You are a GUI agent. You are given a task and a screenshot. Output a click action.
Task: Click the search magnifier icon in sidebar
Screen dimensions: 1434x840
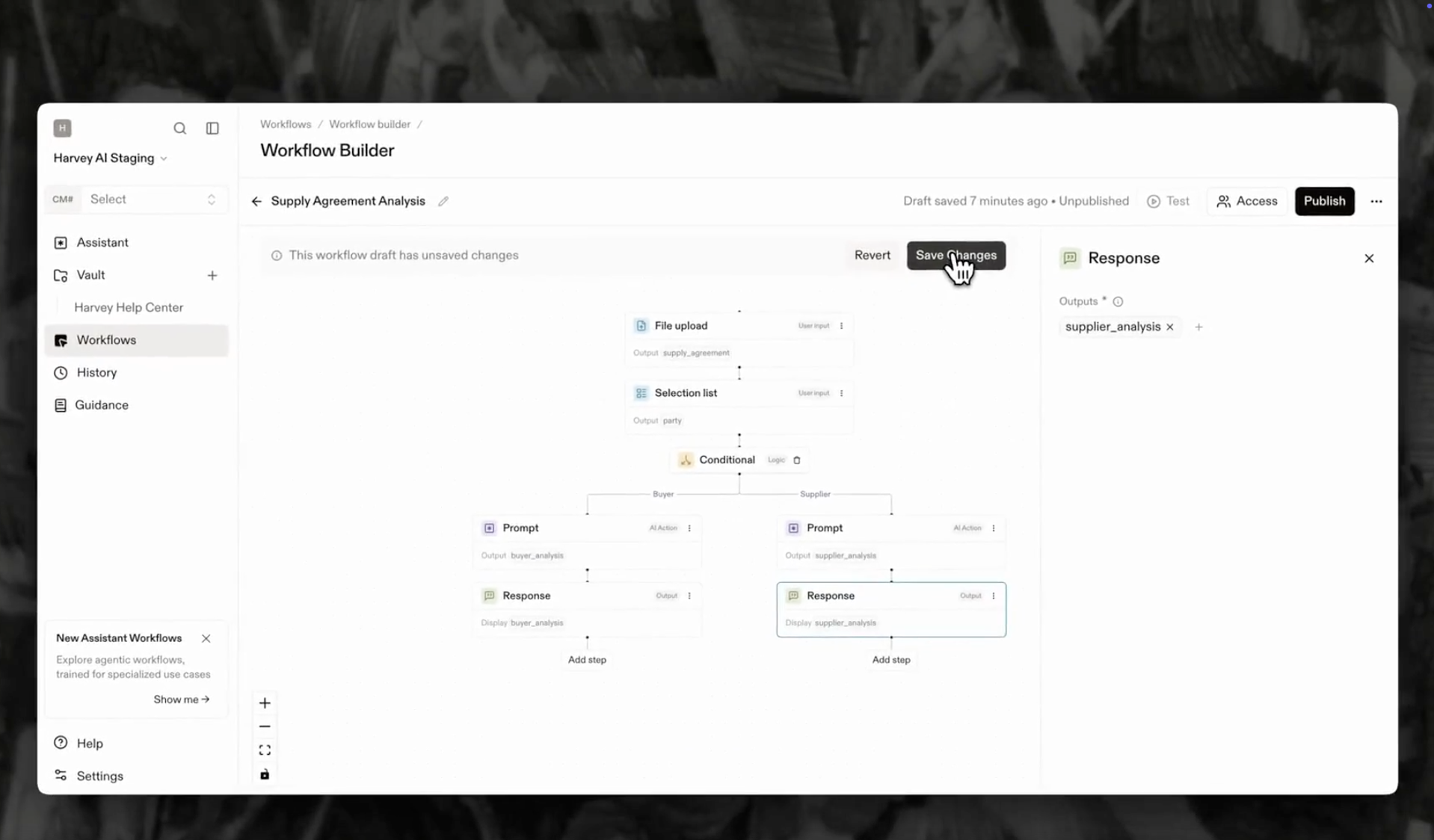(179, 129)
